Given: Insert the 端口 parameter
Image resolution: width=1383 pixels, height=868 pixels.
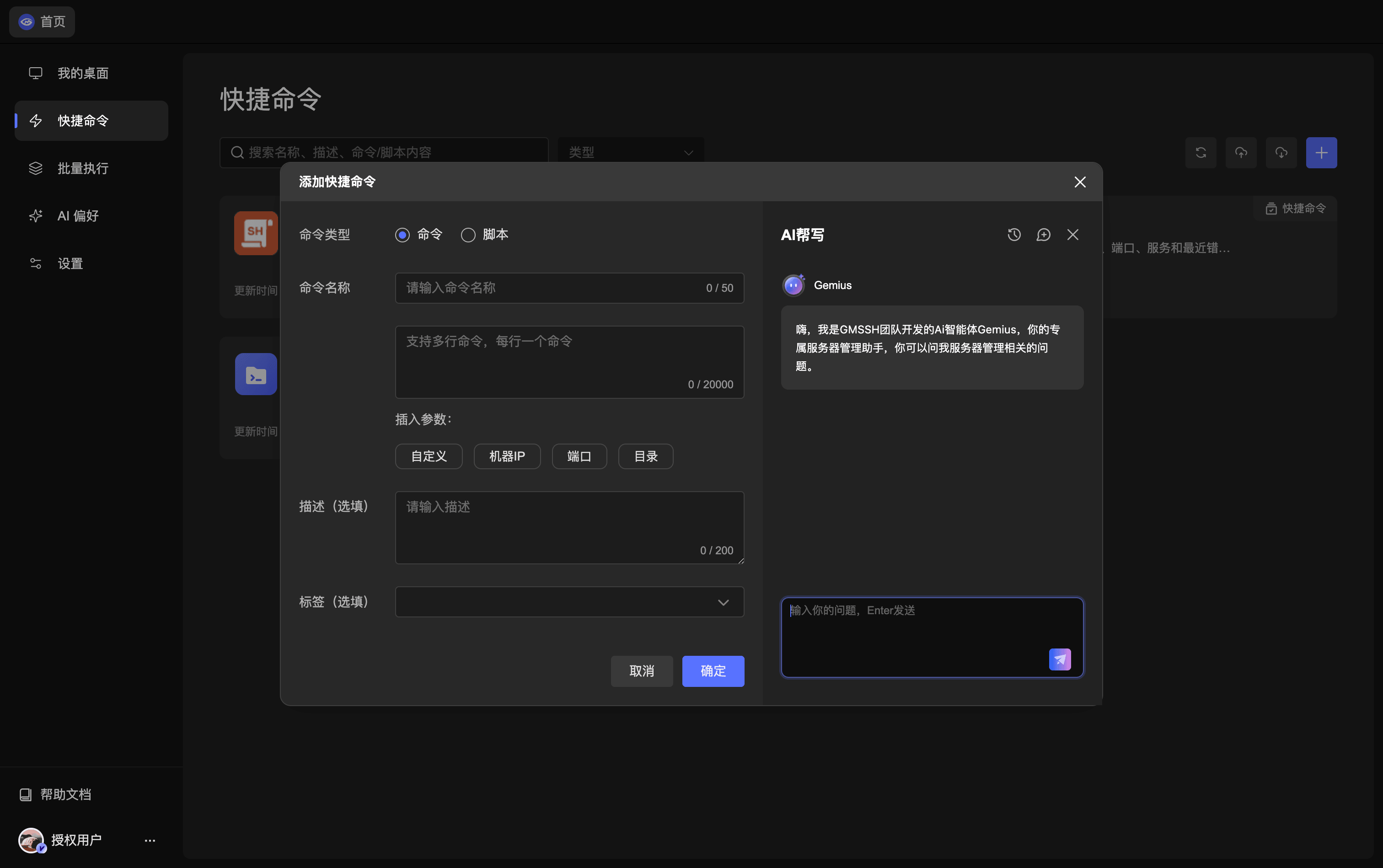Looking at the screenshot, I should tap(579, 456).
